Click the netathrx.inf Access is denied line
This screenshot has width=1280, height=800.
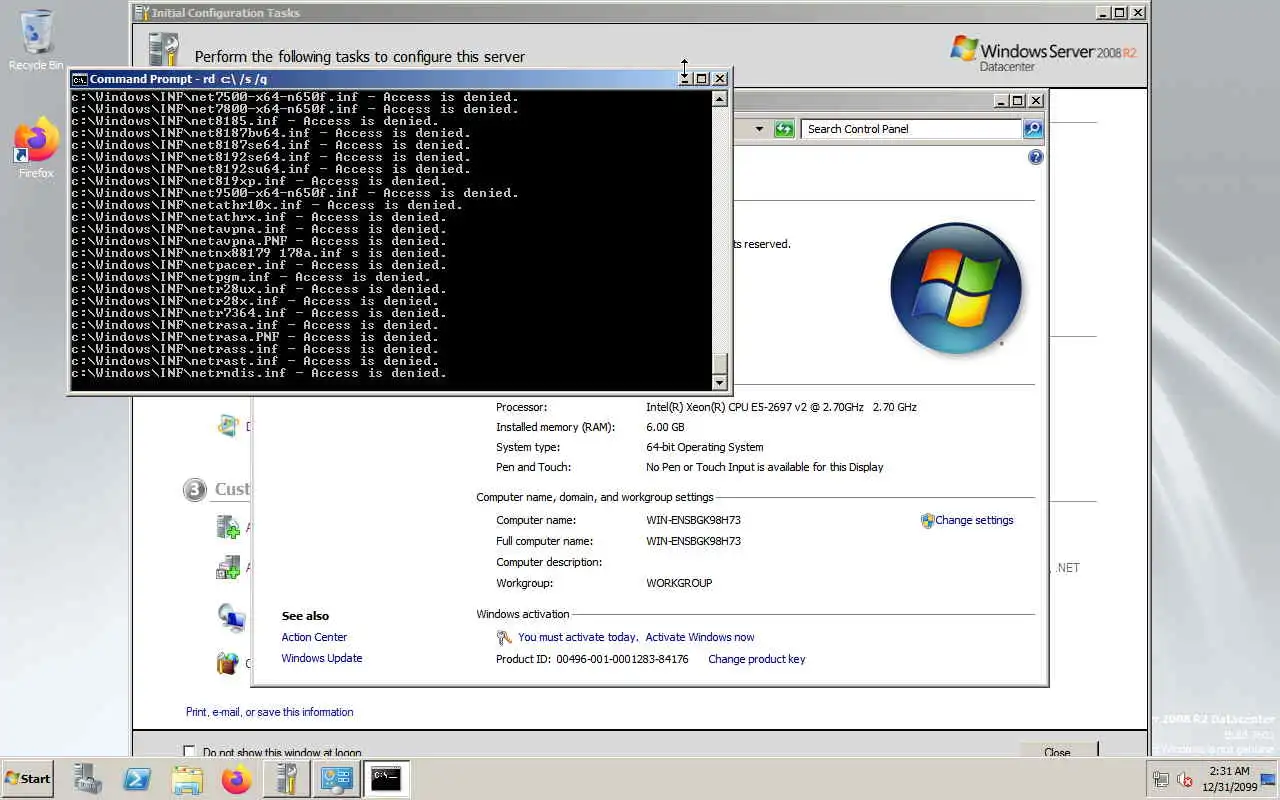(259, 217)
